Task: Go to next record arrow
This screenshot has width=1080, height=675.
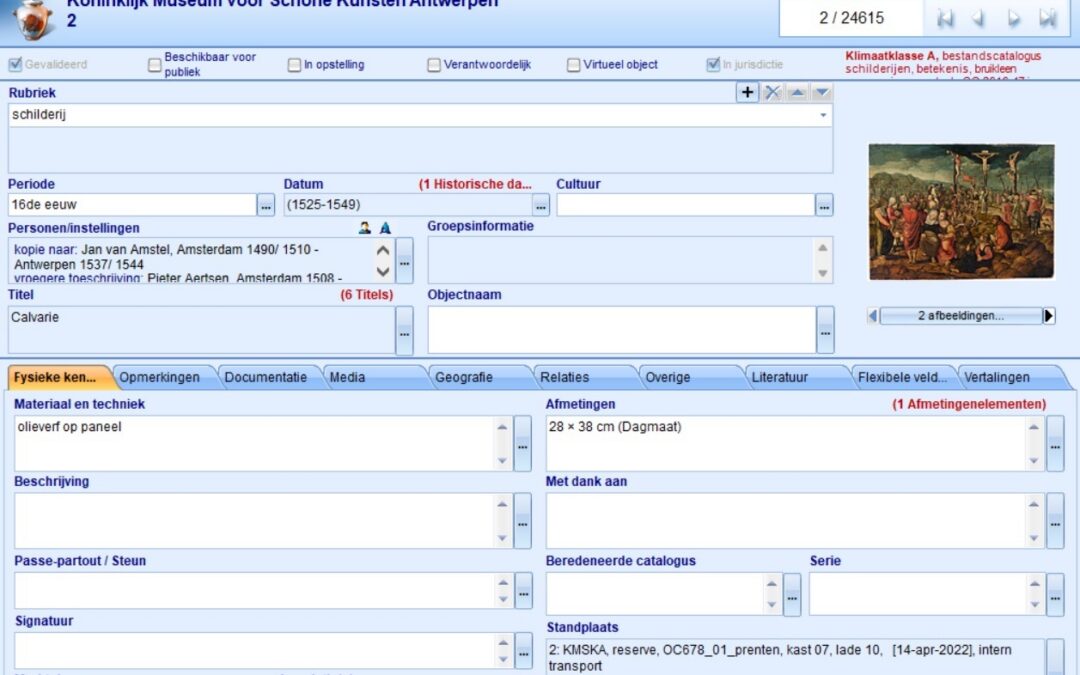Action: [x=1013, y=19]
